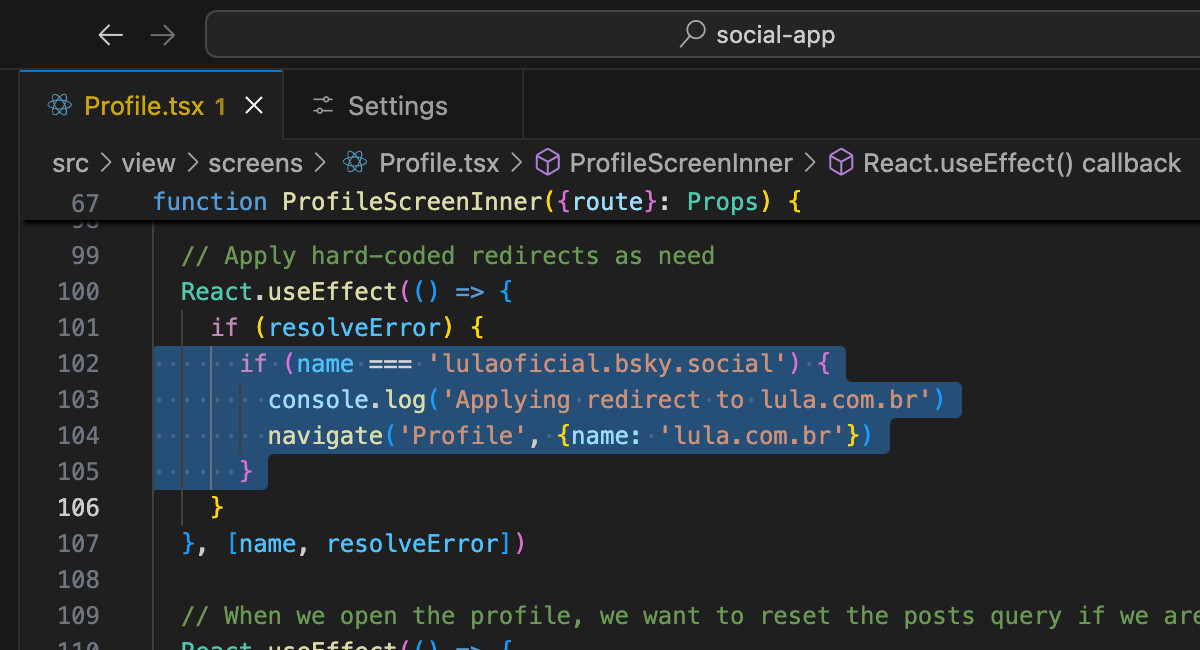Viewport: 1200px width, 650px height.
Task: Close the Profile.tsx tab
Action: click(x=254, y=106)
